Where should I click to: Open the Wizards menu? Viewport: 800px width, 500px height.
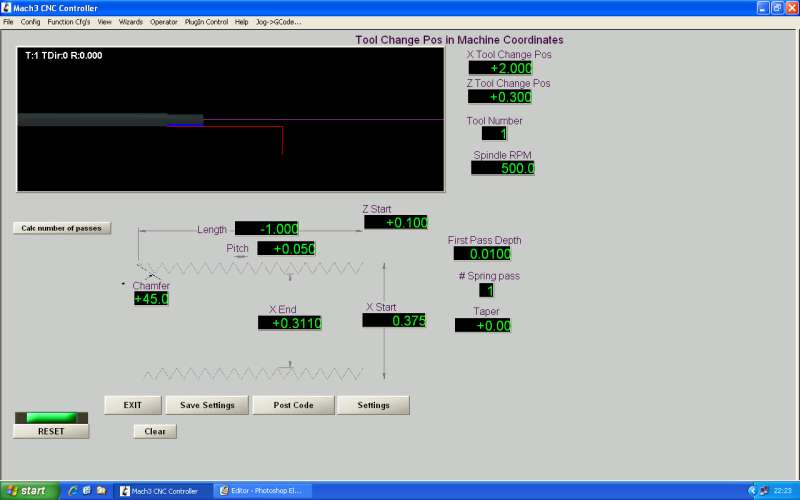(131, 22)
